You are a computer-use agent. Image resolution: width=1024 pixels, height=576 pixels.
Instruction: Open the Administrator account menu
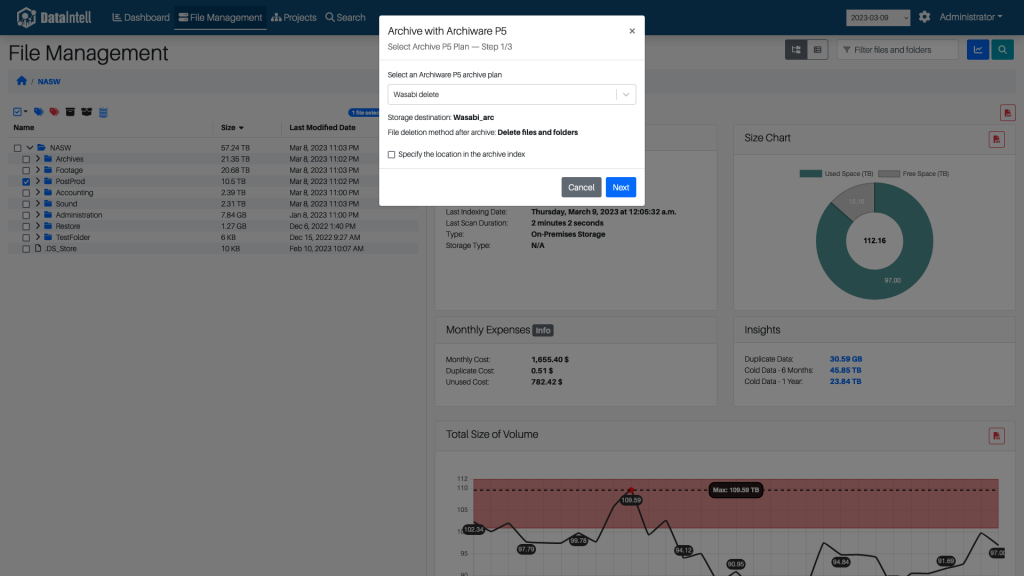click(x=970, y=17)
